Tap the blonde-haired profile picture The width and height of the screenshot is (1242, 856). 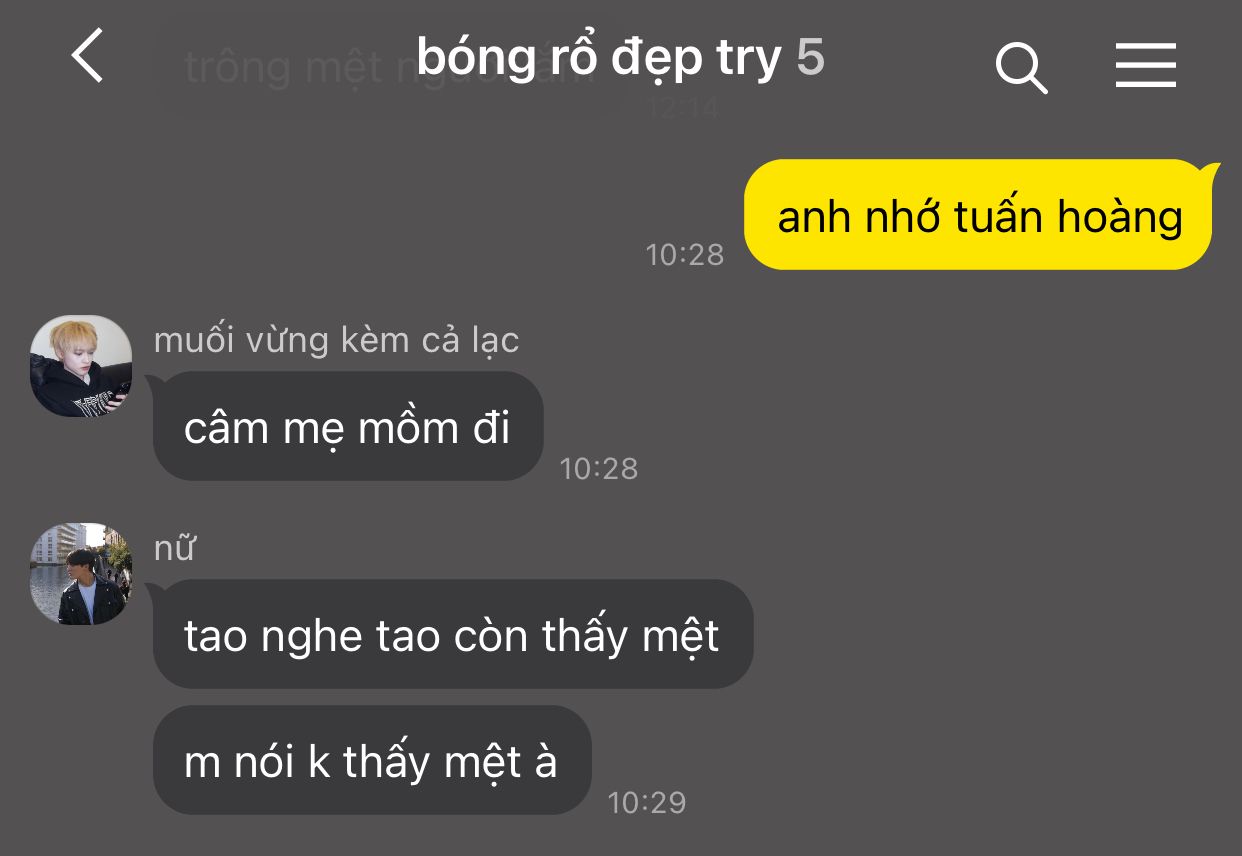coord(81,366)
